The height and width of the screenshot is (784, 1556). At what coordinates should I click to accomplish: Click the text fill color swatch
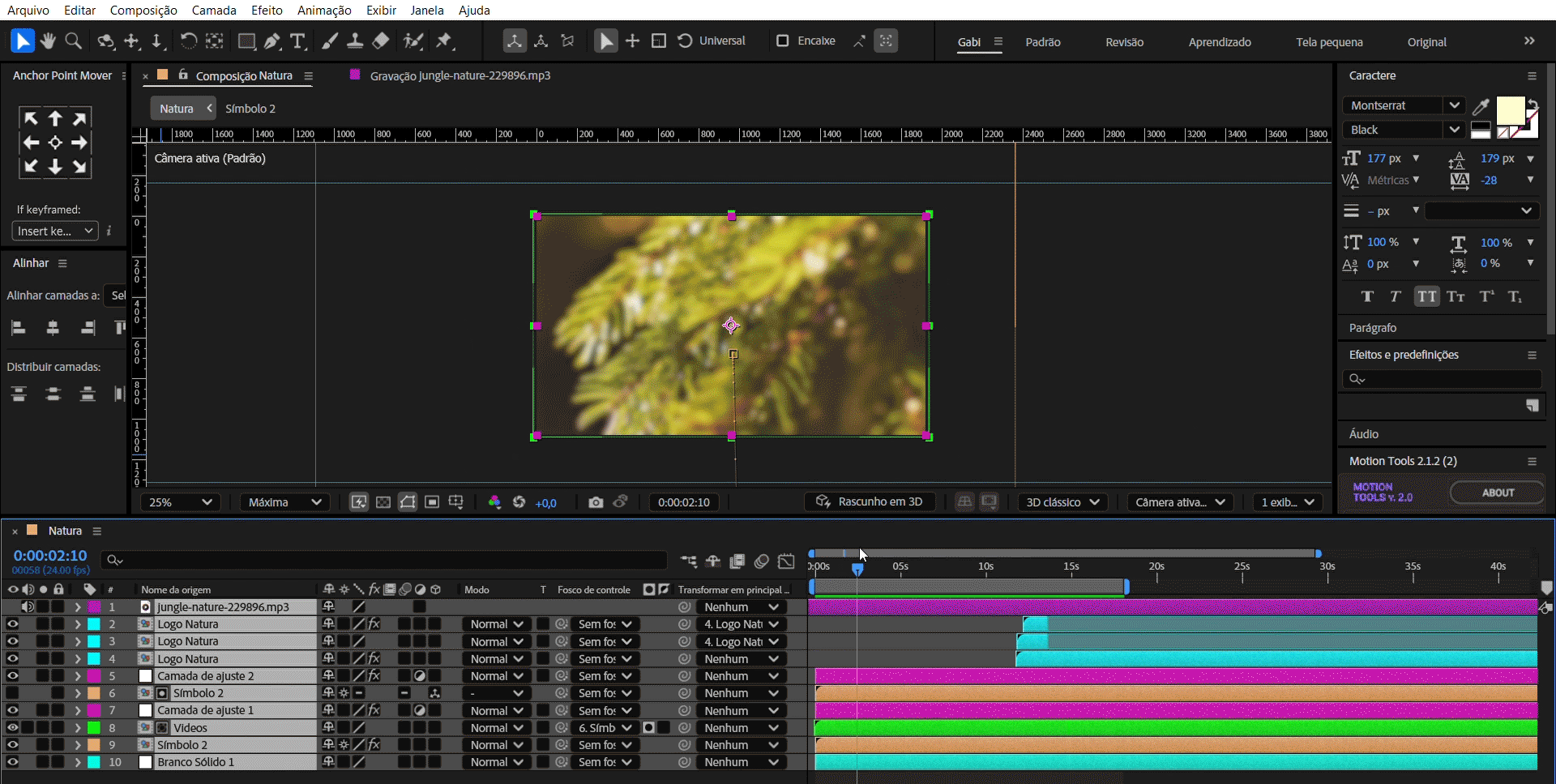pyautogui.click(x=1510, y=110)
